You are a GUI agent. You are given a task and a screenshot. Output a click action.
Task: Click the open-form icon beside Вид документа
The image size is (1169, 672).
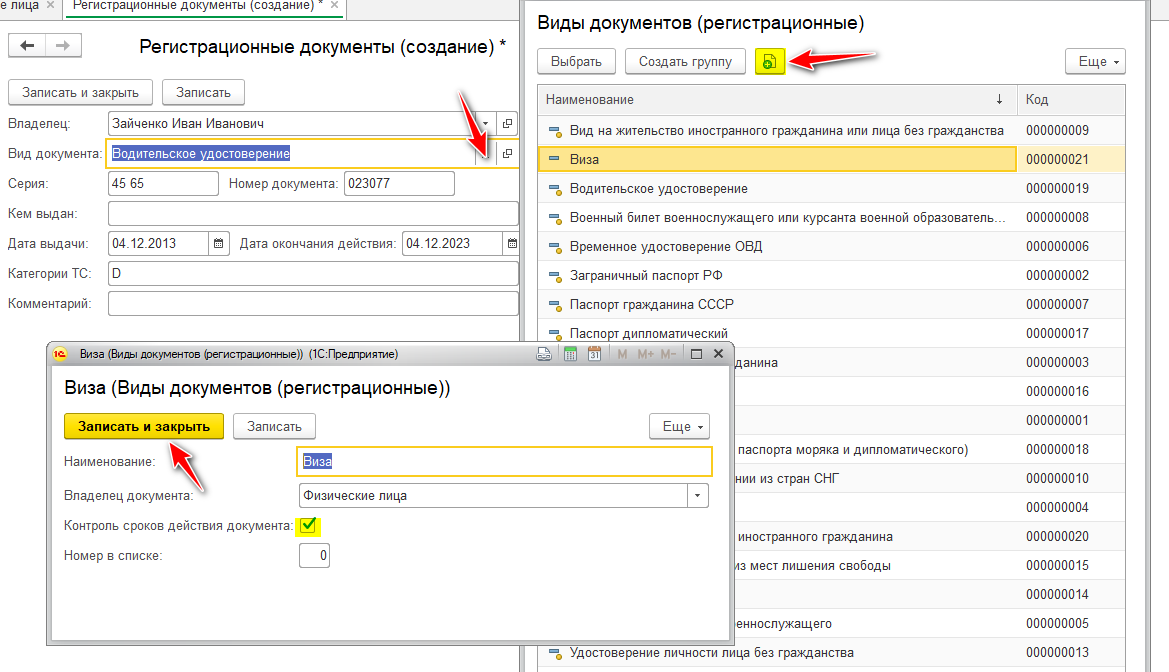(x=507, y=153)
